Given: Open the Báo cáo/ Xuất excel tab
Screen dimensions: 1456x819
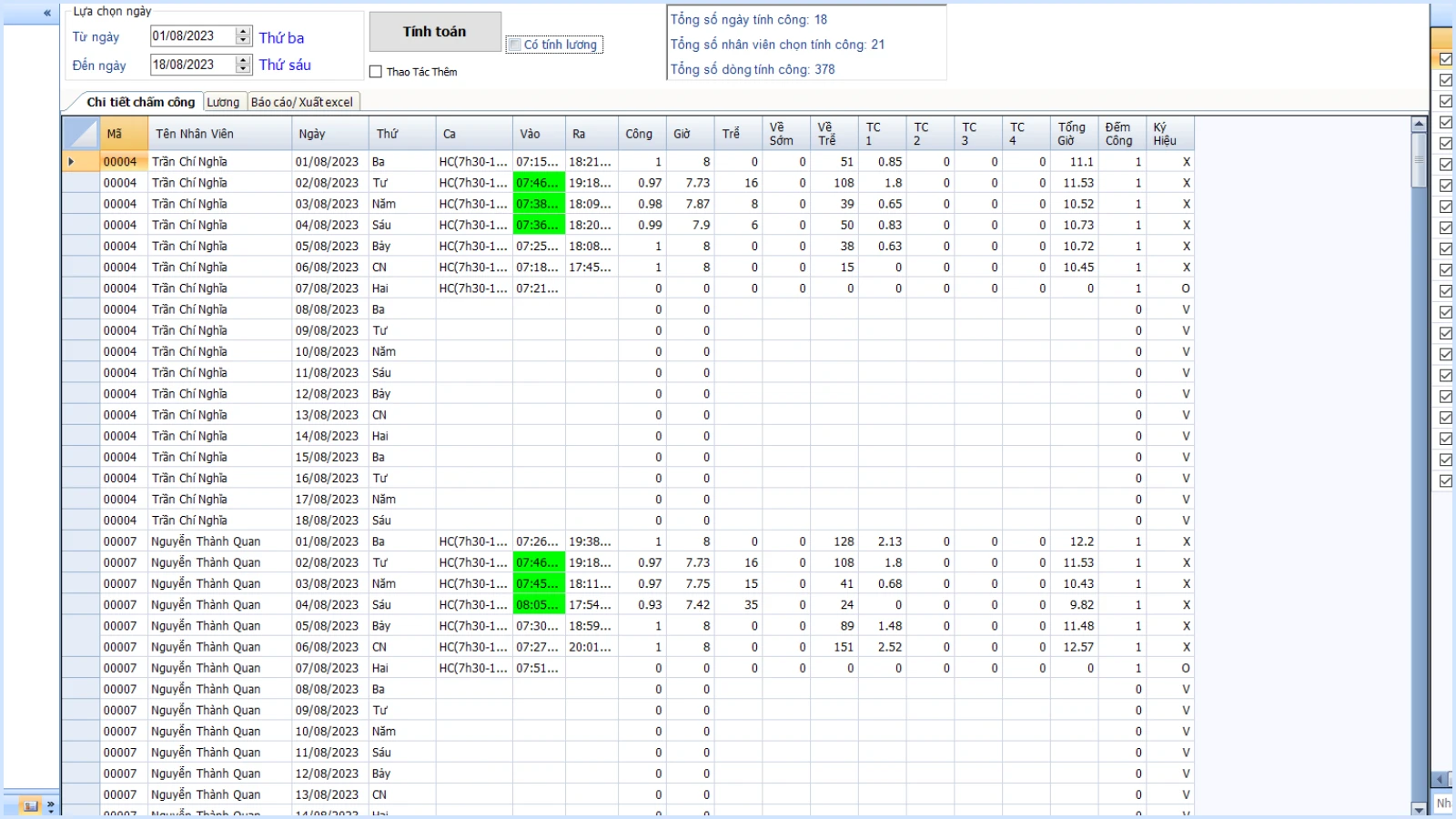Looking at the screenshot, I should tap(302, 102).
